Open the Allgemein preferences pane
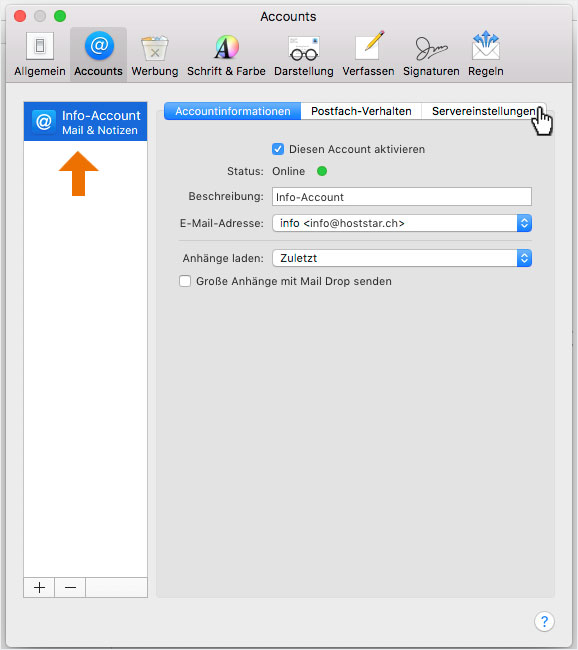Viewport: 578px width, 650px height. point(40,54)
